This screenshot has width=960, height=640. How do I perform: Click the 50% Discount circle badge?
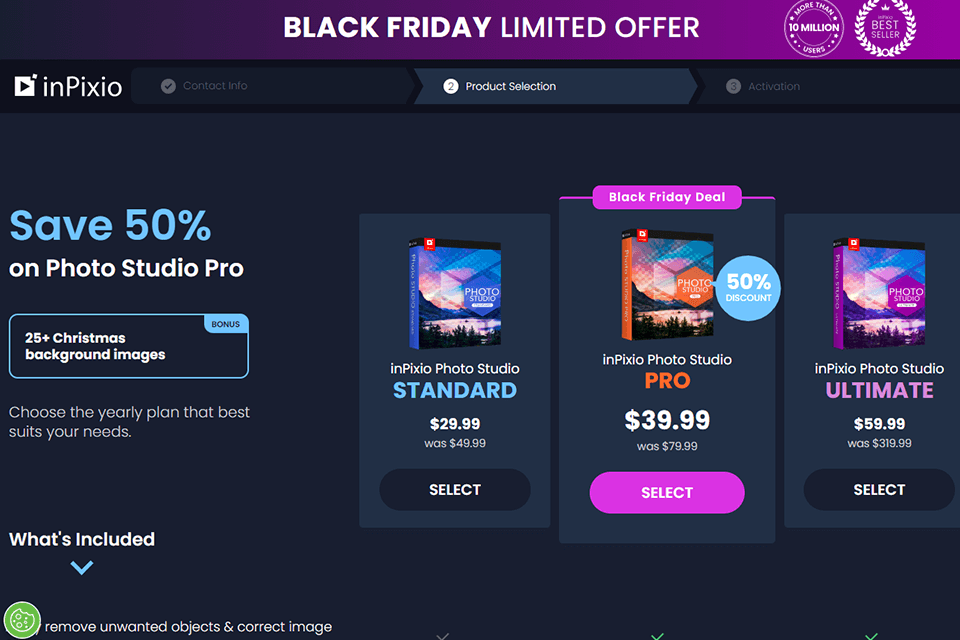coord(748,288)
